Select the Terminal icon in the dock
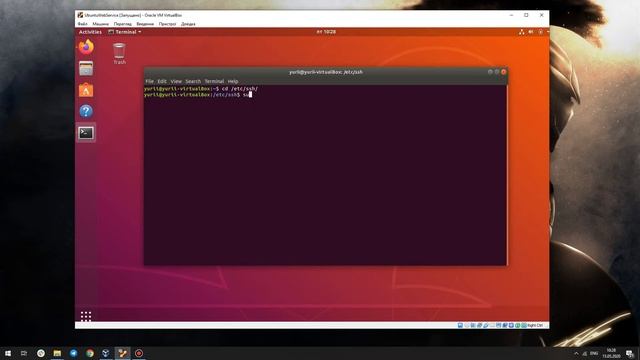The width and height of the screenshot is (640, 360). [86, 133]
